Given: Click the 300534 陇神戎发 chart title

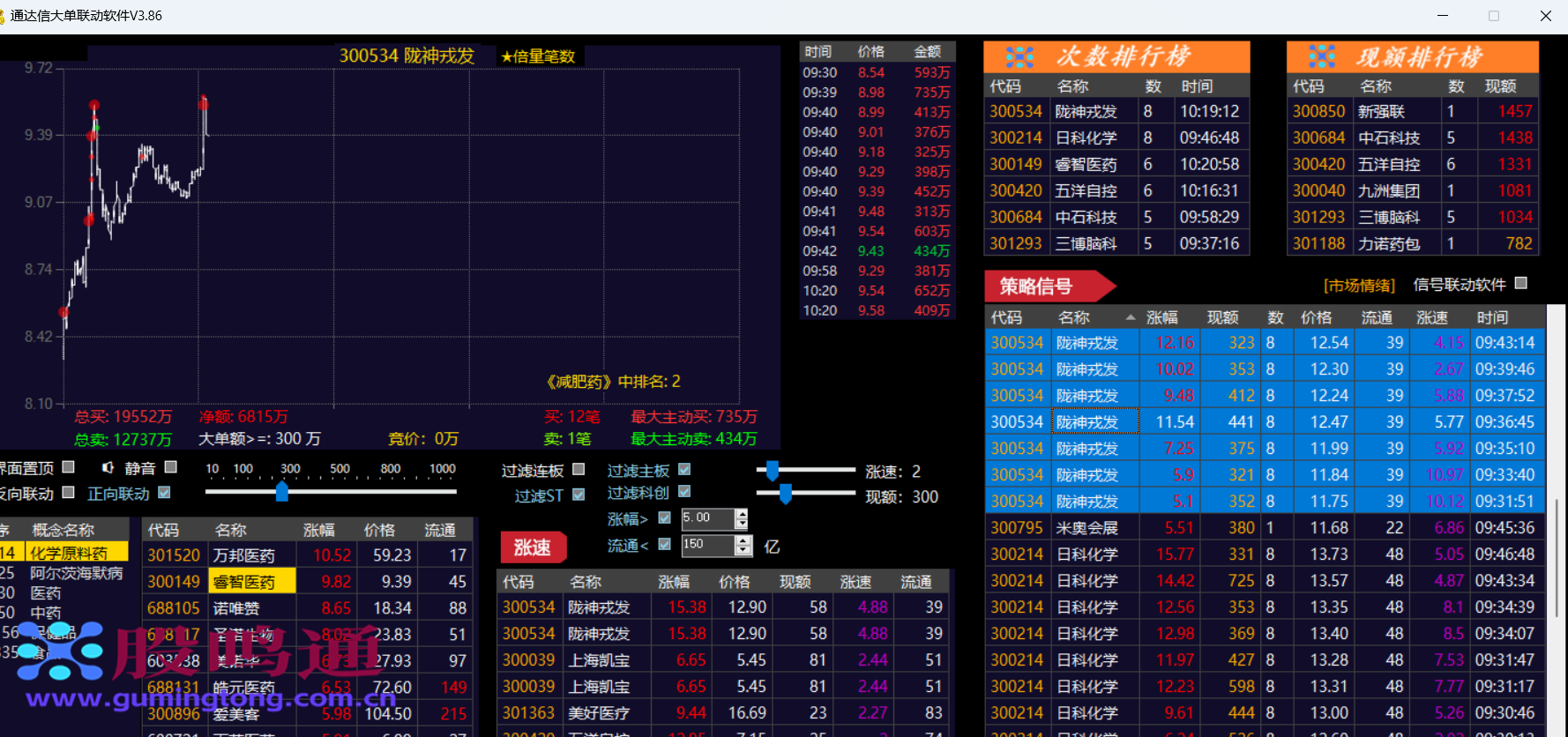Looking at the screenshot, I should click(x=407, y=56).
